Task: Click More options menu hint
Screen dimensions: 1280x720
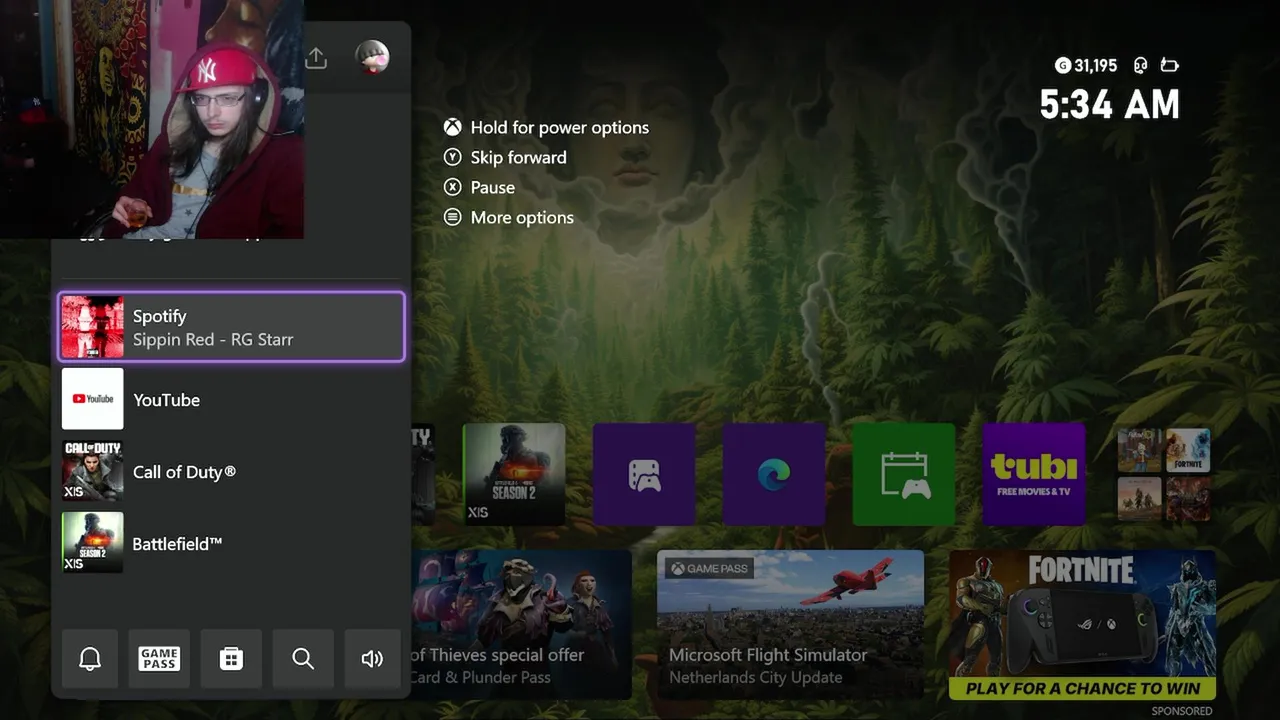Action: click(509, 217)
